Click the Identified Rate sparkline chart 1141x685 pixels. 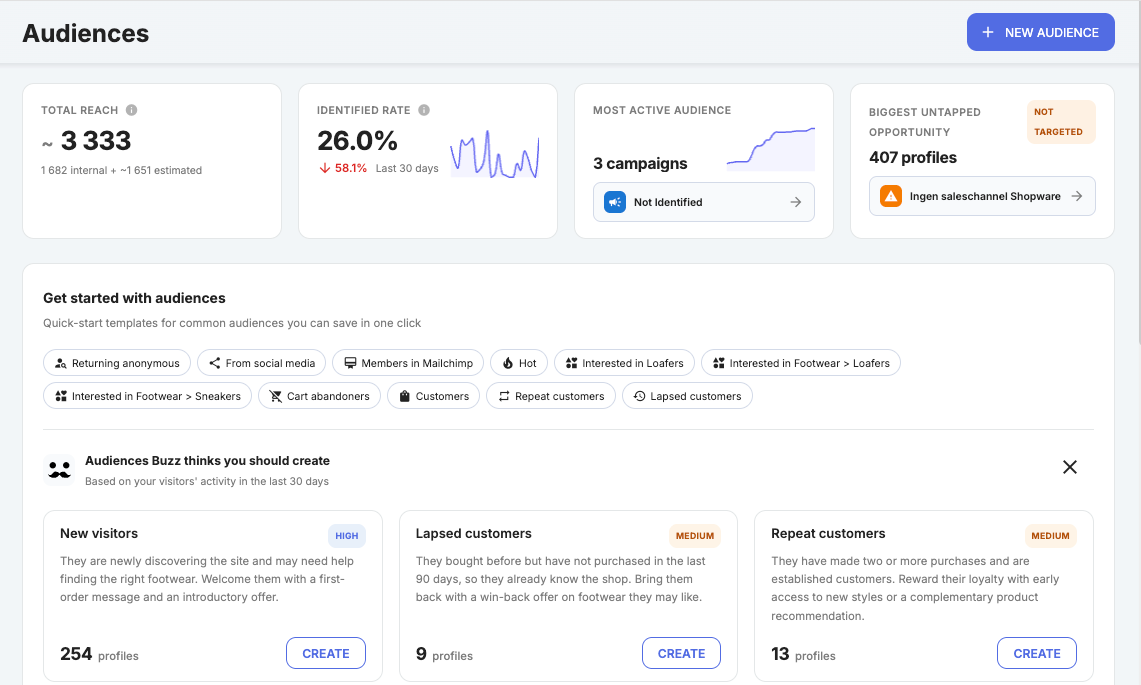pyautogui.click(x=495, y=154)
